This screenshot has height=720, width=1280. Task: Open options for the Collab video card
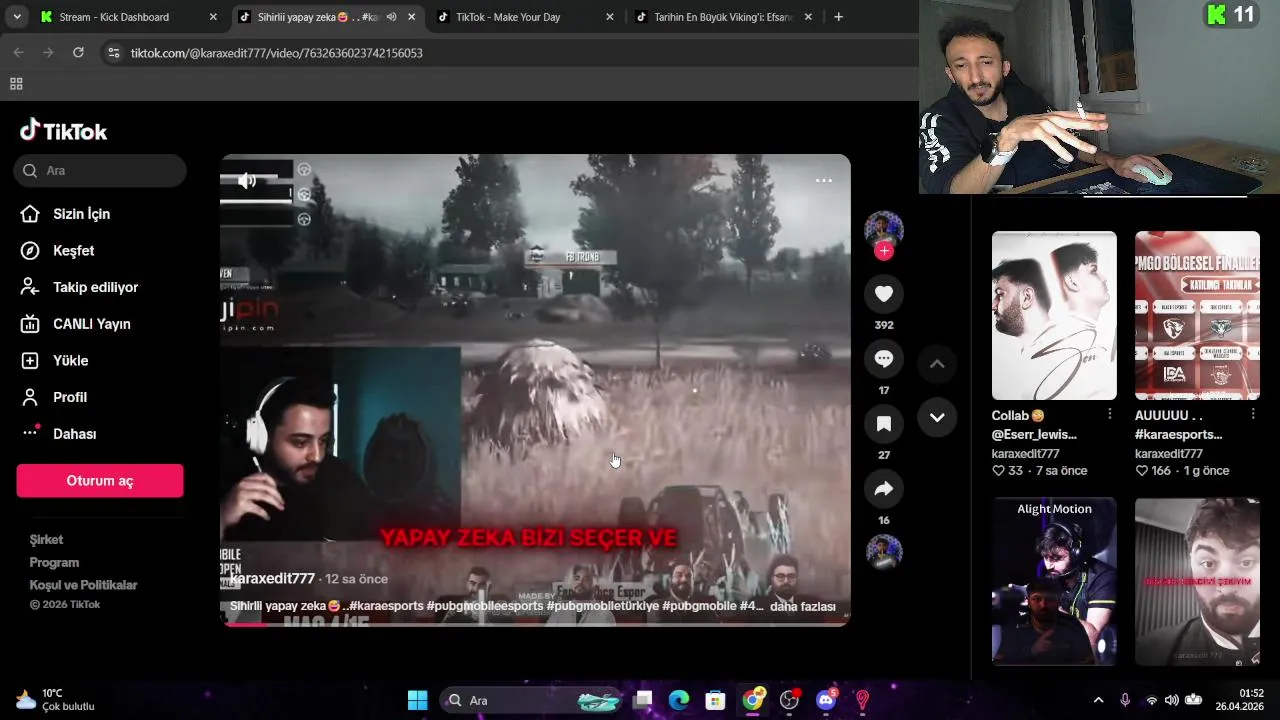1109,414
